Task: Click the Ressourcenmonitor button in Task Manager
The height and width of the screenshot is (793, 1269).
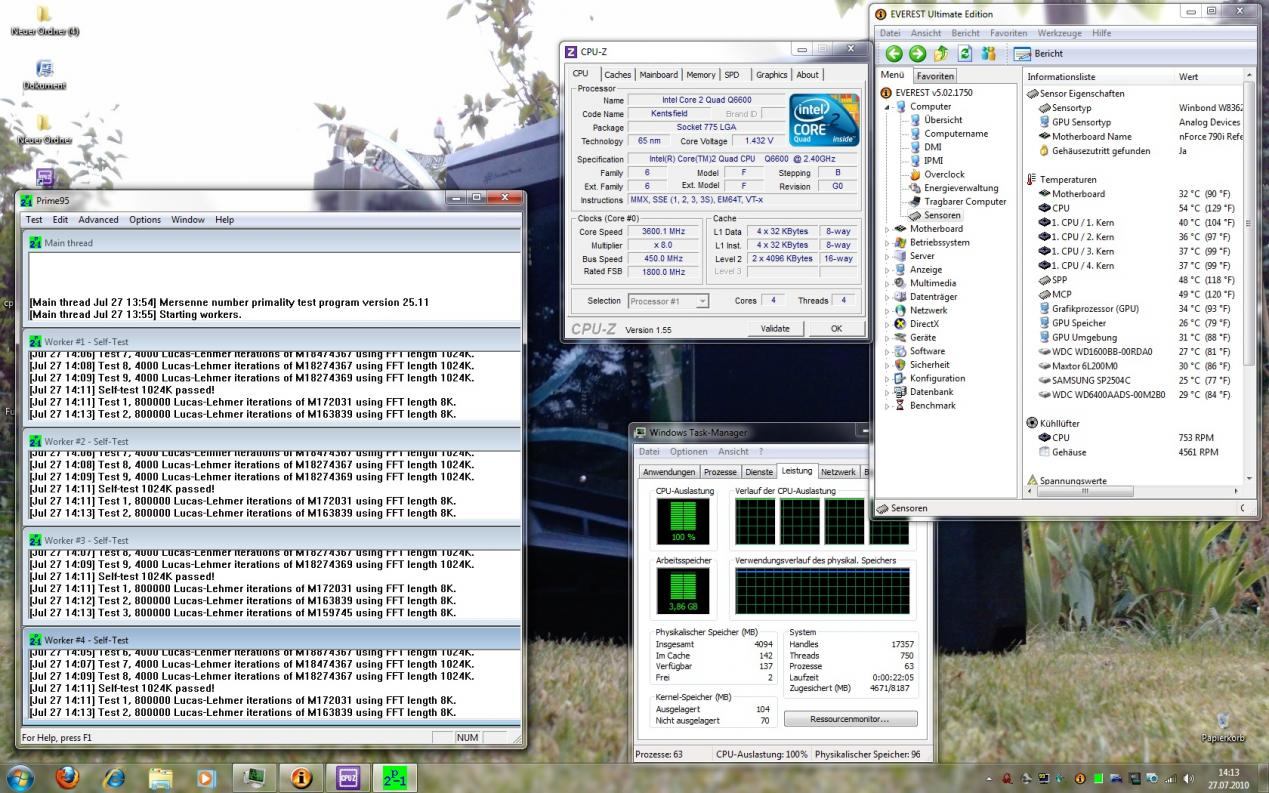Action: 850,719
